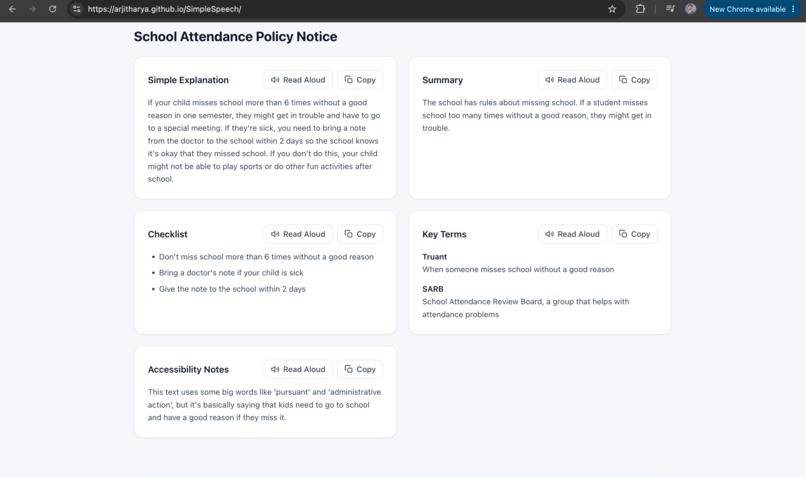
Task: Click the Accessibility Notes paragraph about big words
Action: pos(264,405)
